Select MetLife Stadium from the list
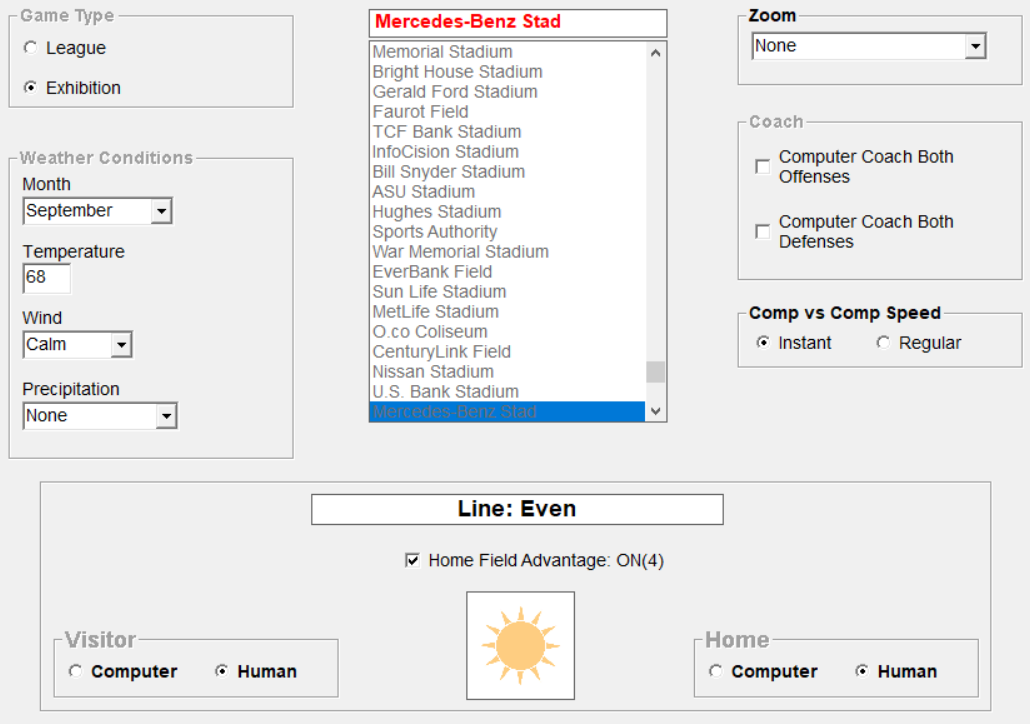This screenshot has height=724, width=1030. (435, 312)
